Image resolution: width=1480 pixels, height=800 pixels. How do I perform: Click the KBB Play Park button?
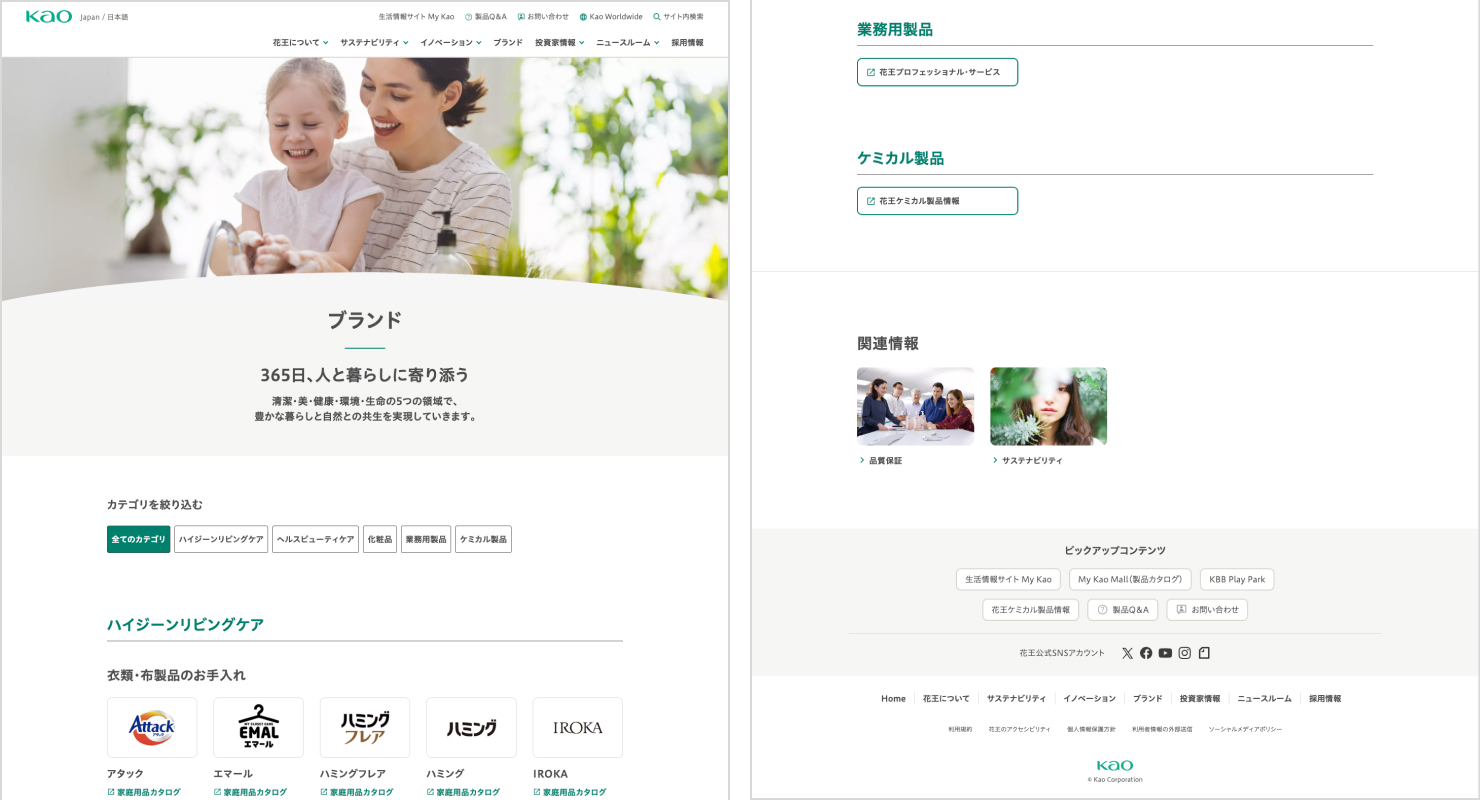[1237, 580]
